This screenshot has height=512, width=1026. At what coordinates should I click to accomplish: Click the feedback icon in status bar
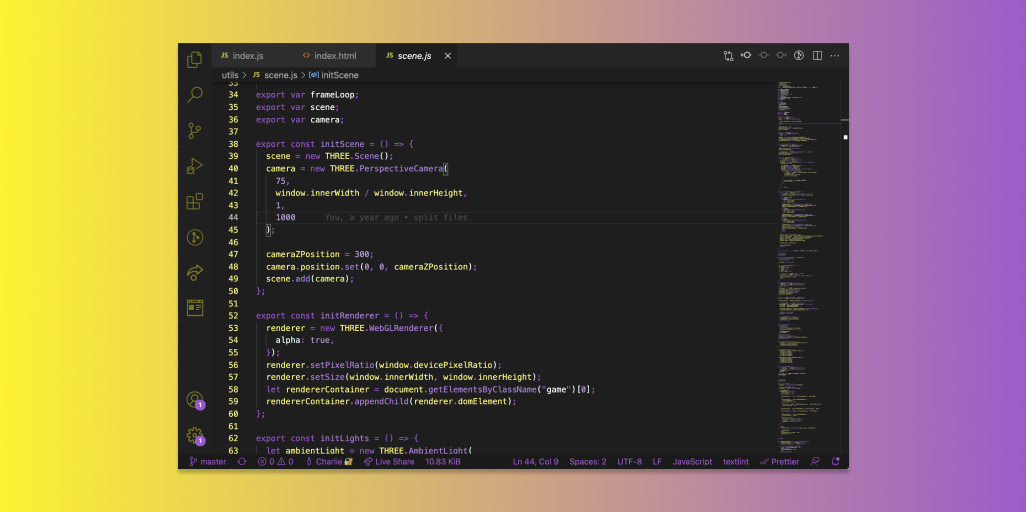[x=815, y=462]
